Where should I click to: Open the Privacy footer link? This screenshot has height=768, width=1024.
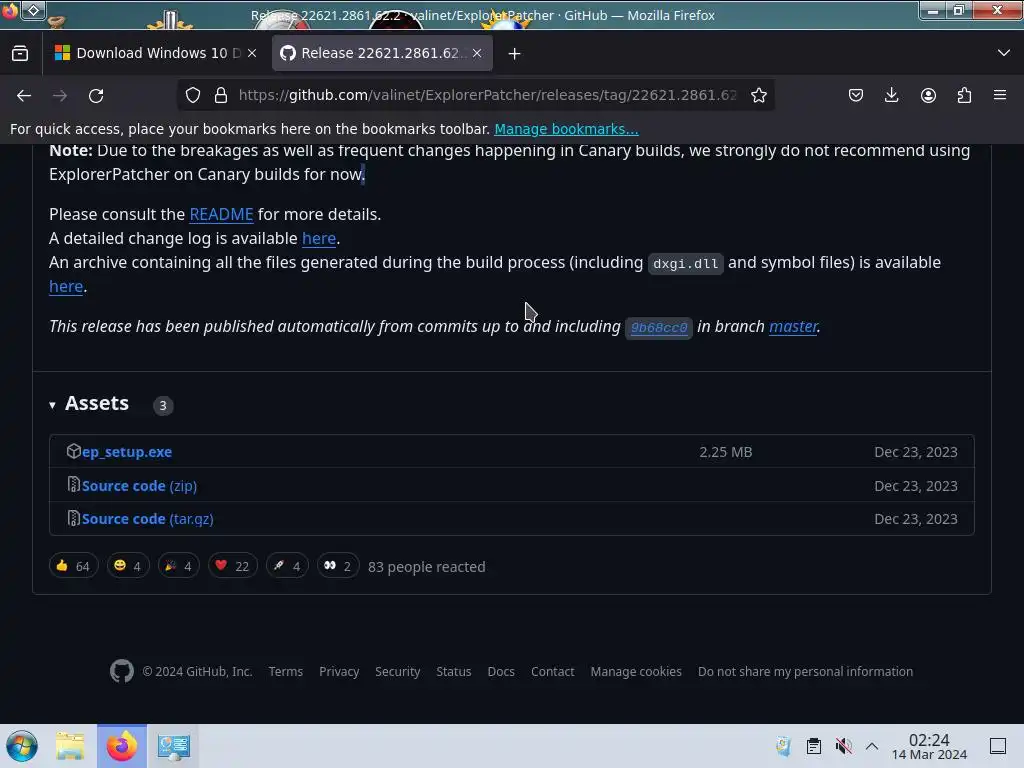point(339,671)
